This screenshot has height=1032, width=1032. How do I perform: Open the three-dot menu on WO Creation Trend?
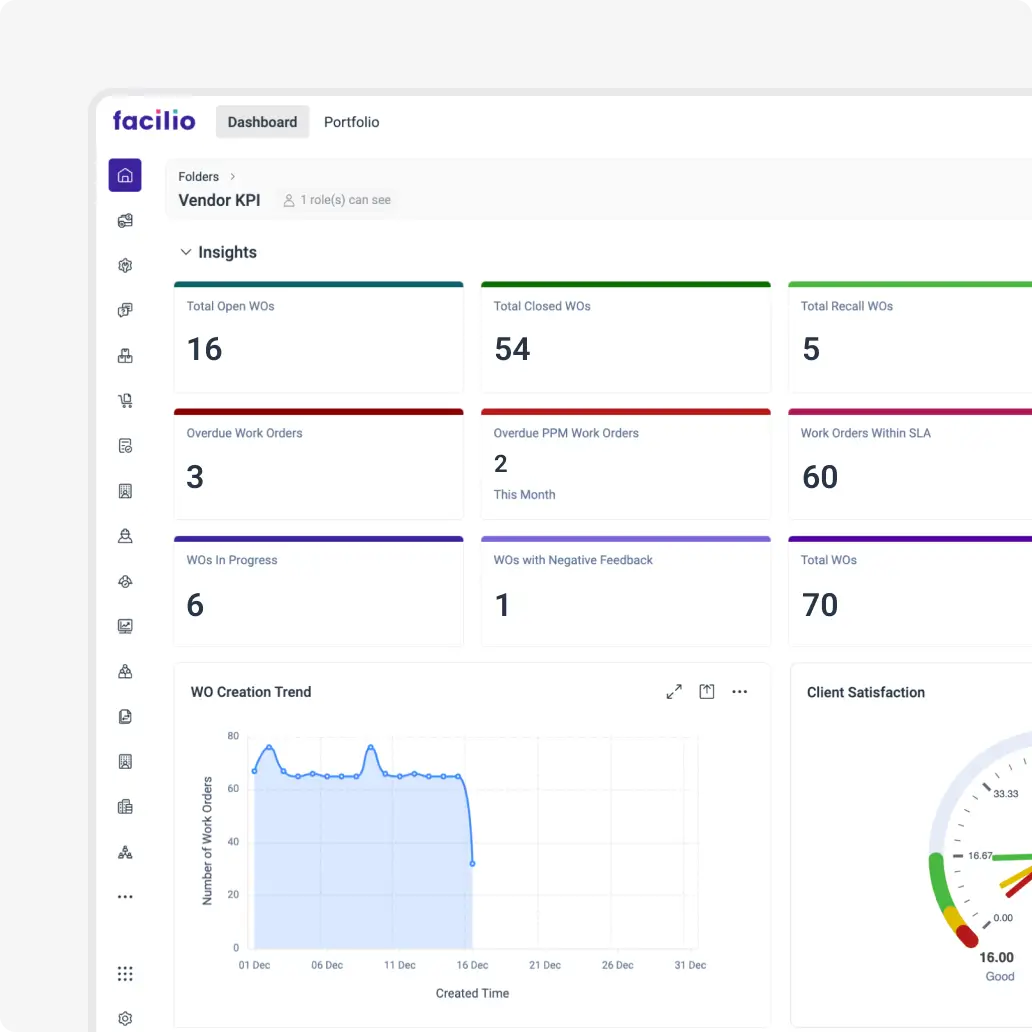(x=740, y=691)
